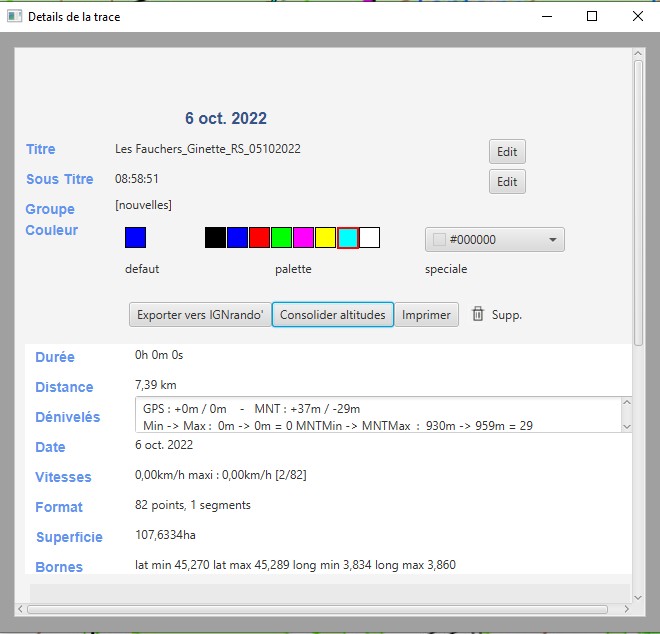Click Consolider altitudes button
Screen dimensions: 660x634
click(x=333, y=315)
